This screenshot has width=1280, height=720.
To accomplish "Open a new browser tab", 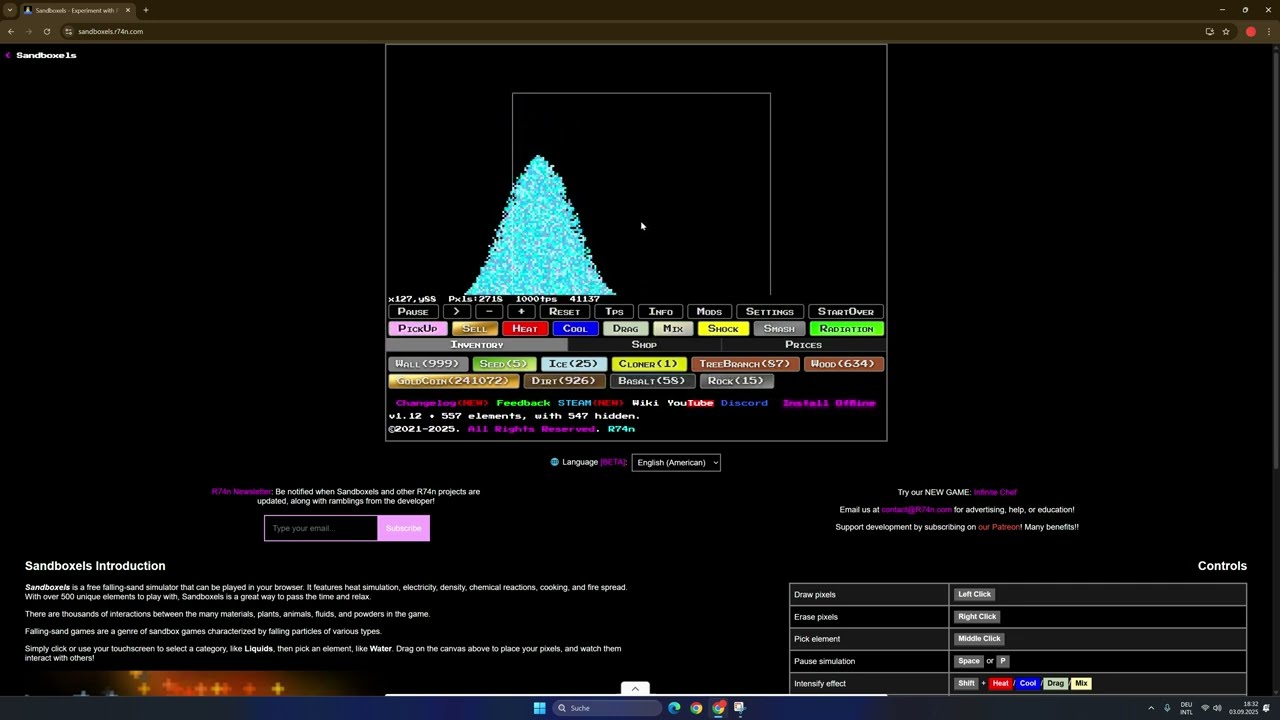I will point(145,10).
